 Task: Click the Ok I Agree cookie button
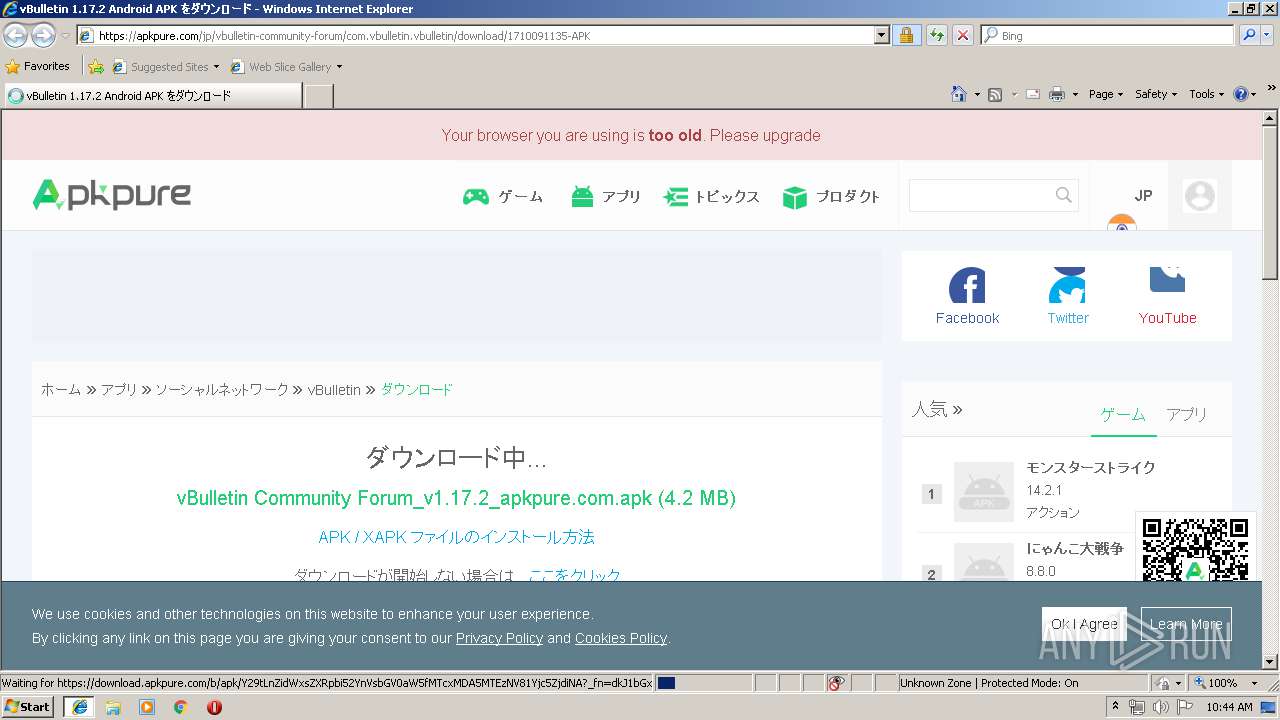coord(1084,624)
